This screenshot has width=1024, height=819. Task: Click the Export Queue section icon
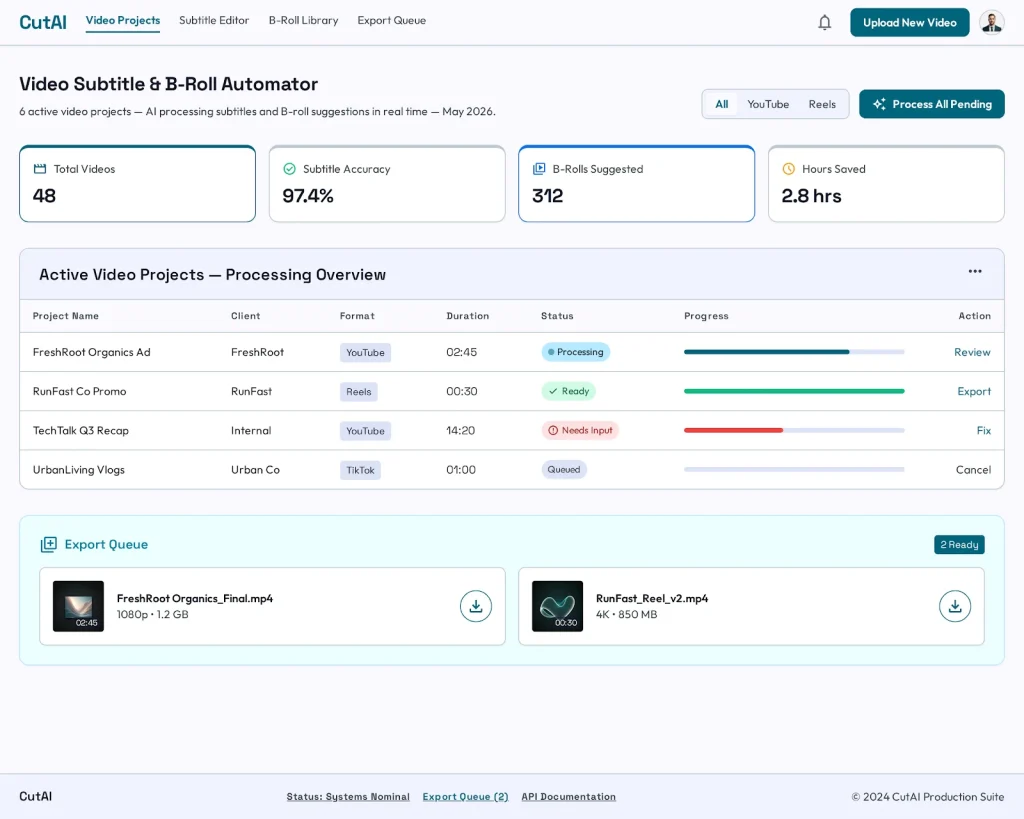(48, 545)
